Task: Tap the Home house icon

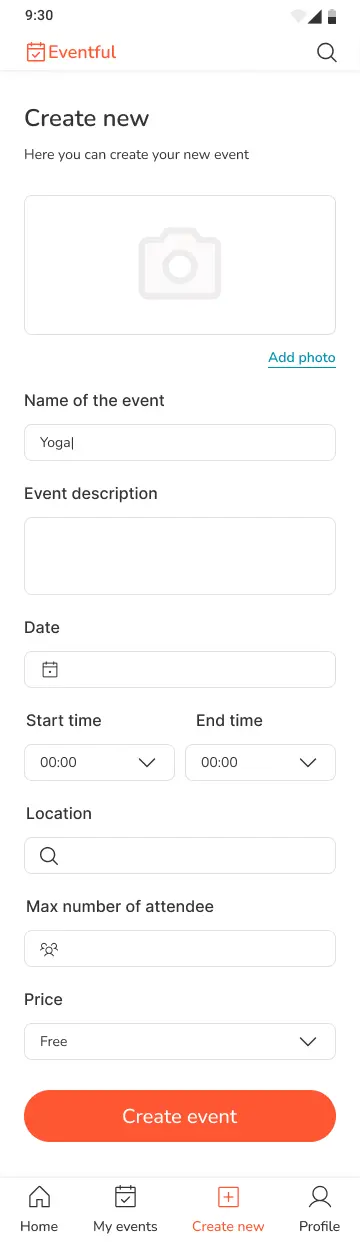Action: point(39,1196)
